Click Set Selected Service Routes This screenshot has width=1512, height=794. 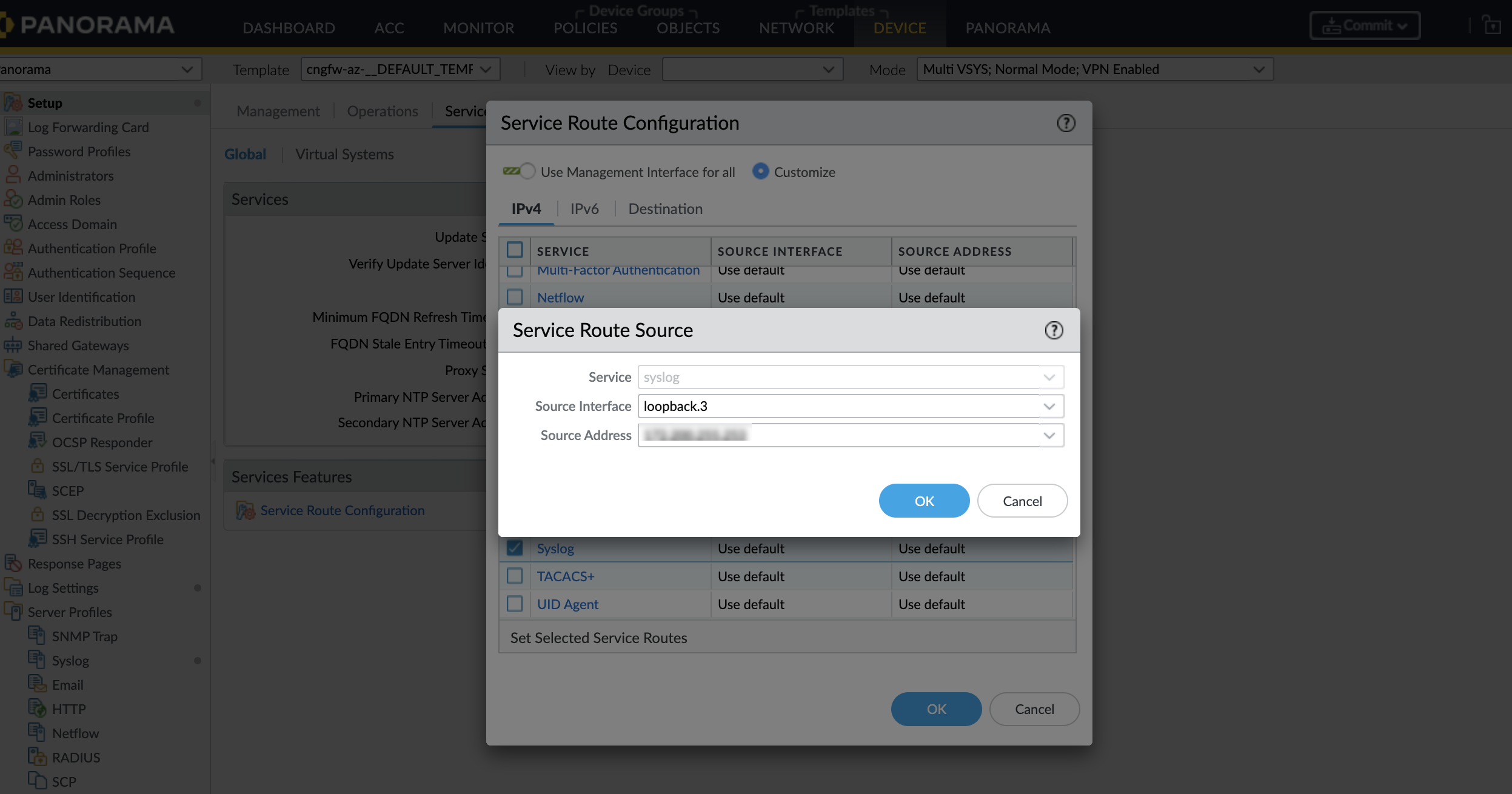598,637
